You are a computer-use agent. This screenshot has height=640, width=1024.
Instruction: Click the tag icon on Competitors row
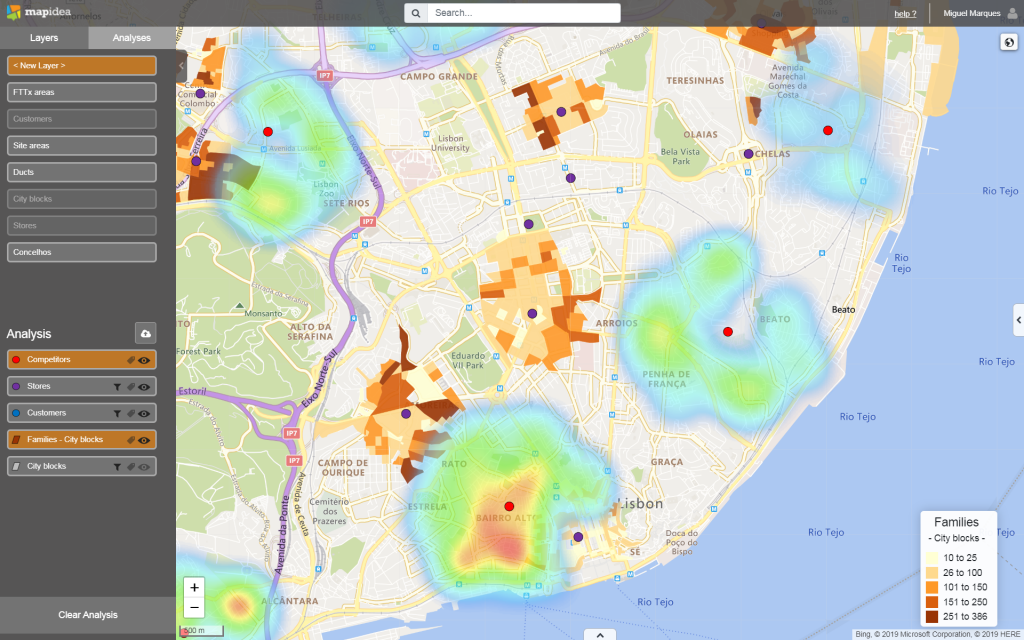[131, 360]
